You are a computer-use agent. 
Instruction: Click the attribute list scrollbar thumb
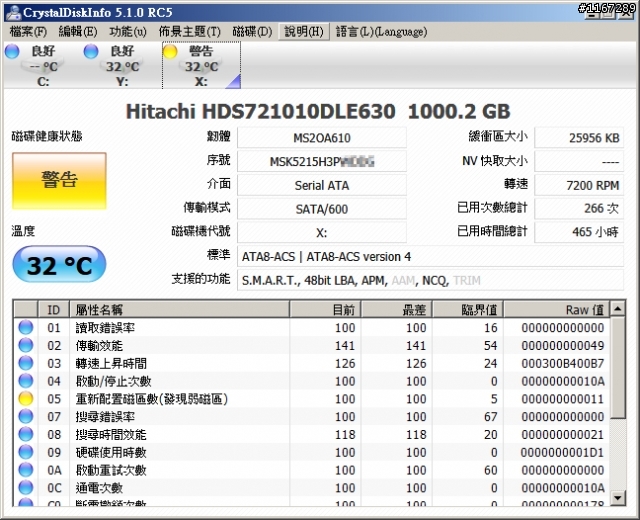pyautogui.click(x=618, y=367)
